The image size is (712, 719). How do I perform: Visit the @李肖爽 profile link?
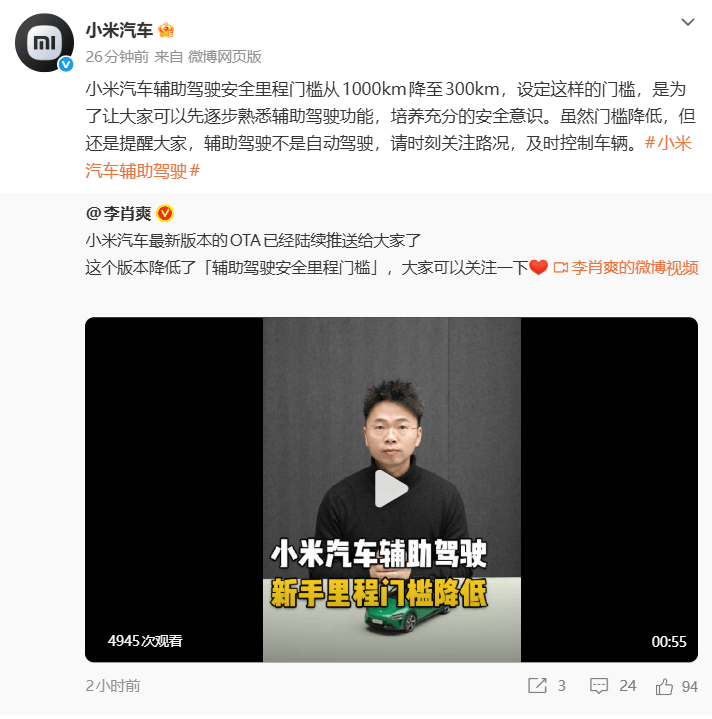tap(118, 214)
